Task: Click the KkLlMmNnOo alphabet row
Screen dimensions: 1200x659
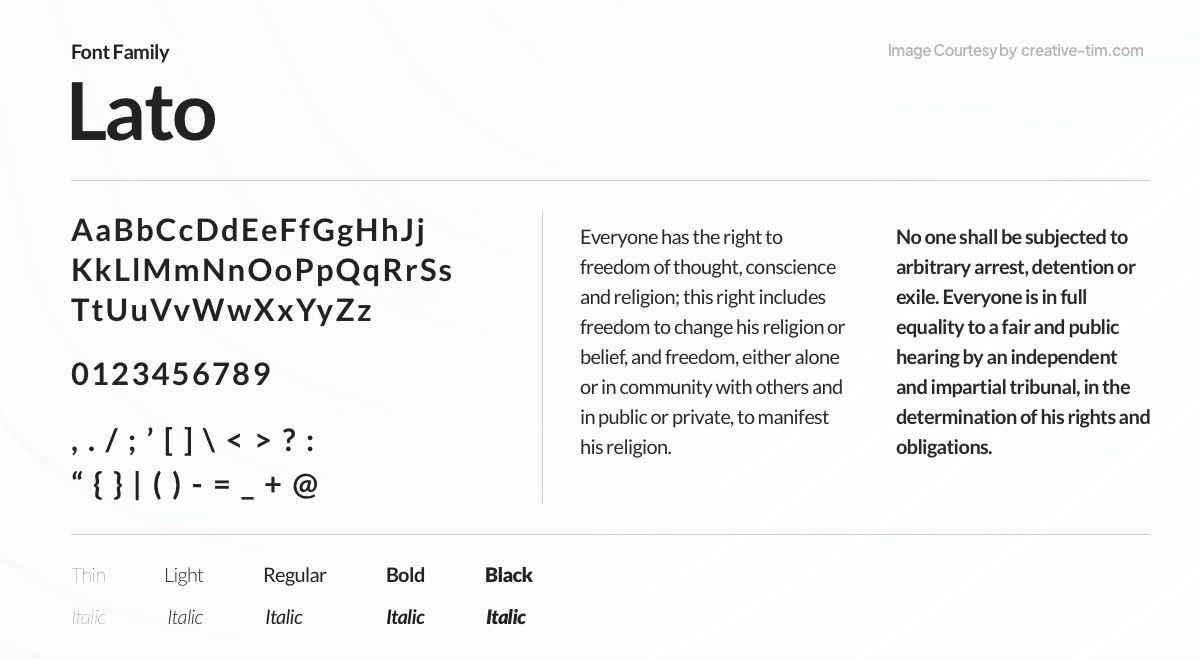Action: coord(262,271)
